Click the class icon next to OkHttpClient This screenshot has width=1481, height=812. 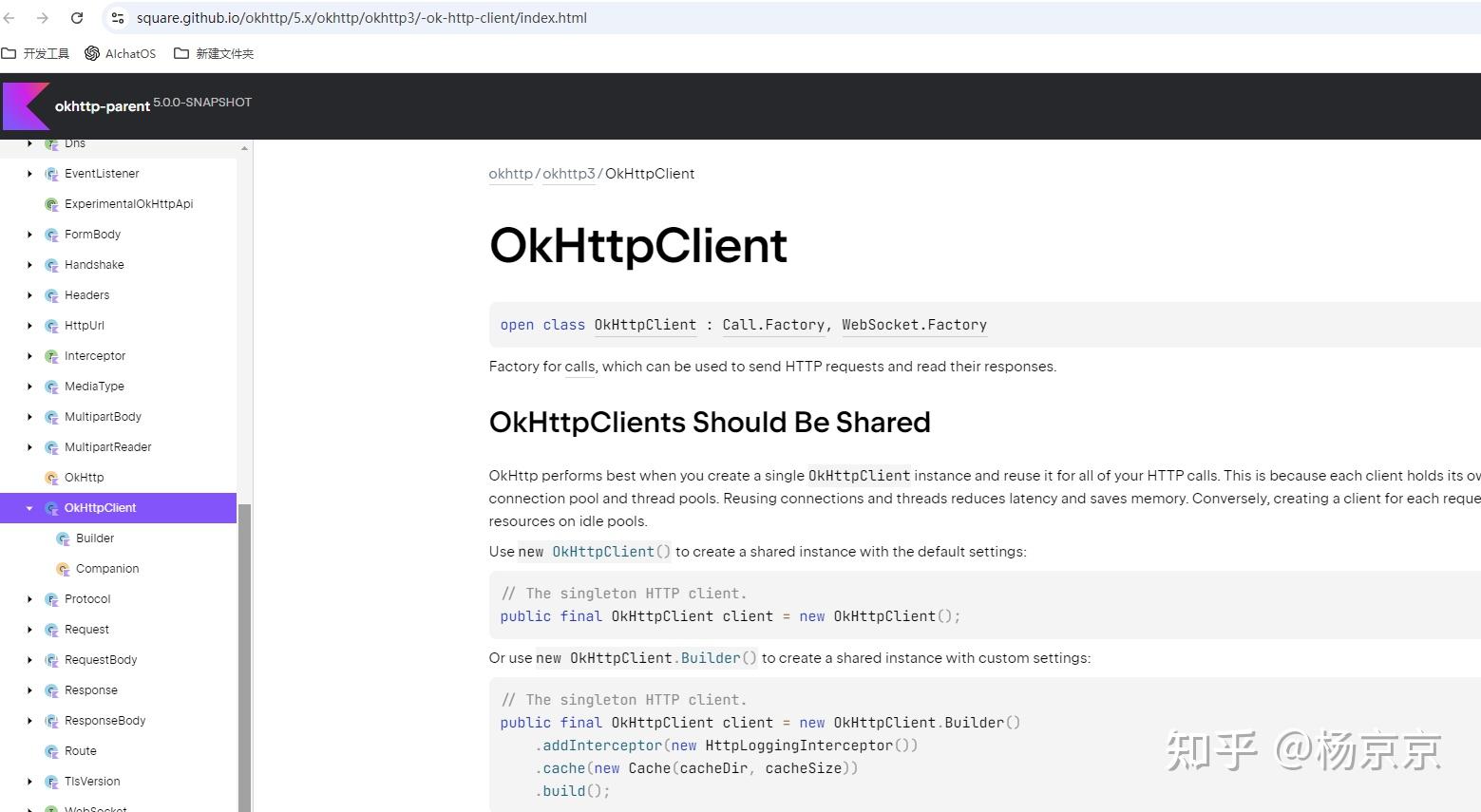[52, 508]
